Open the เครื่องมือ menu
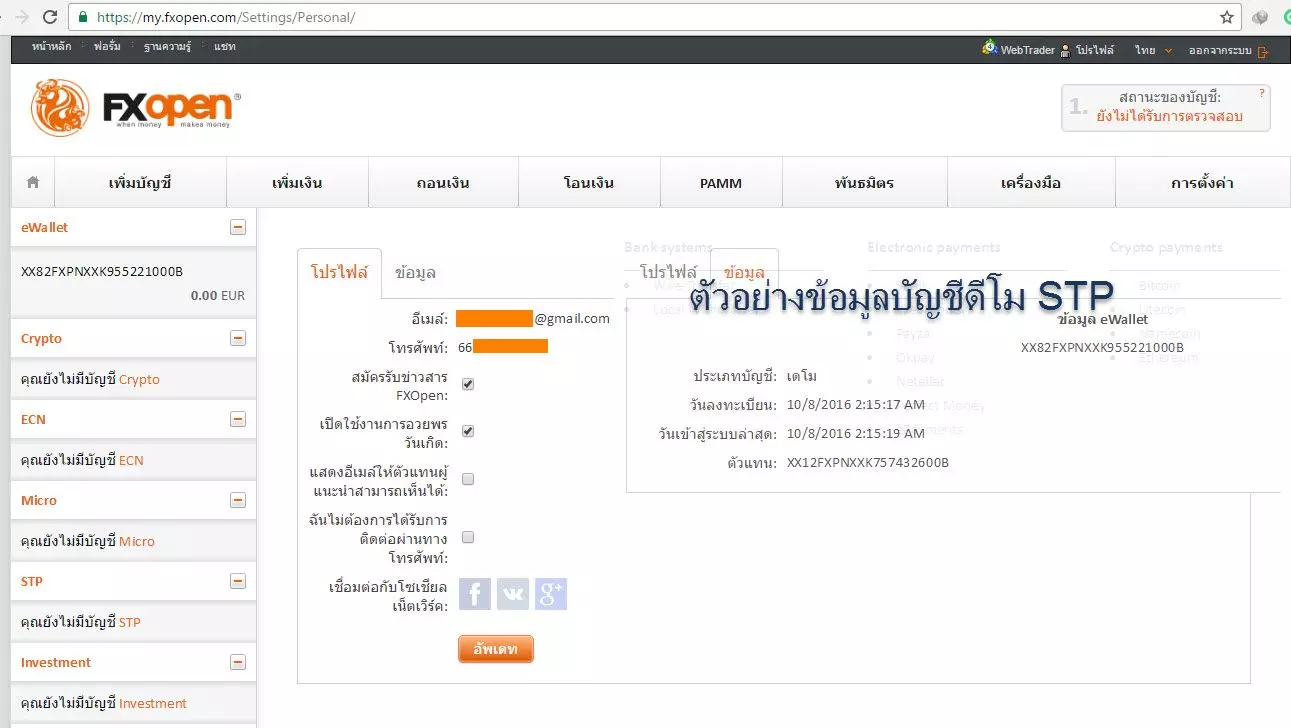The width and height of the screenshot is (1291, 728). point(1031,183)
